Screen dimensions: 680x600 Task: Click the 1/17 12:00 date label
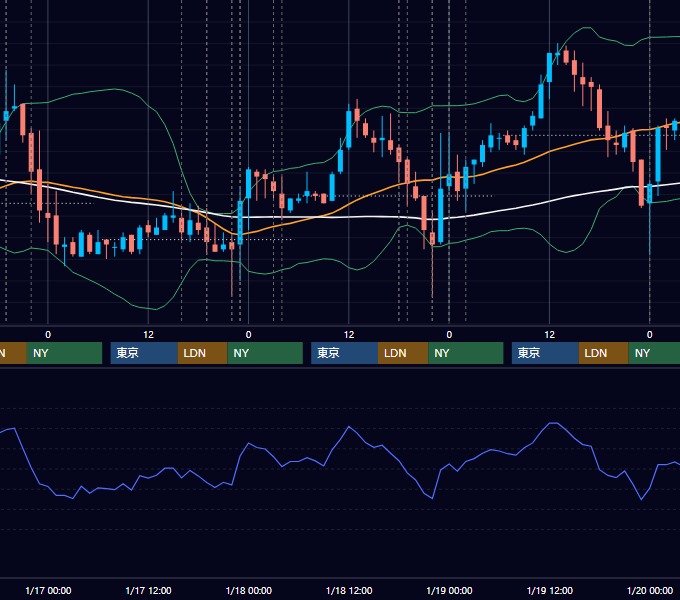tap(148, 590)
